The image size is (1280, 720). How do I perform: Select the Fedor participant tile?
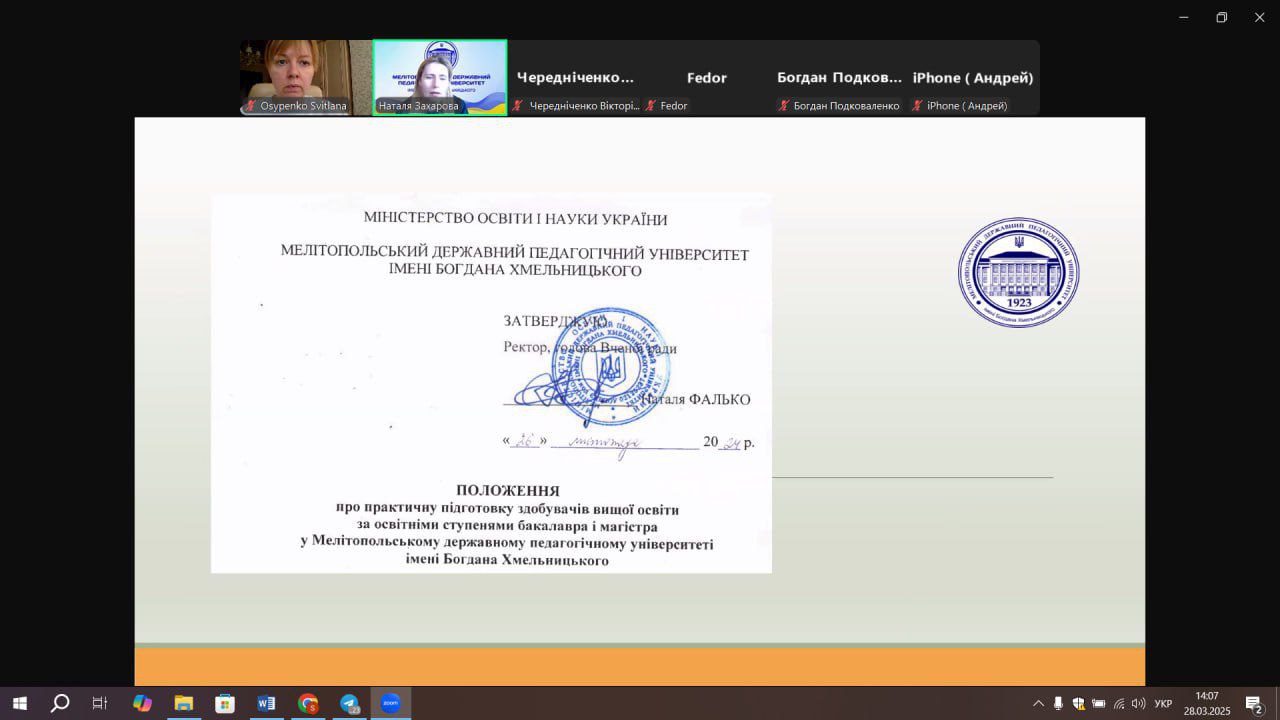point(706,78)
